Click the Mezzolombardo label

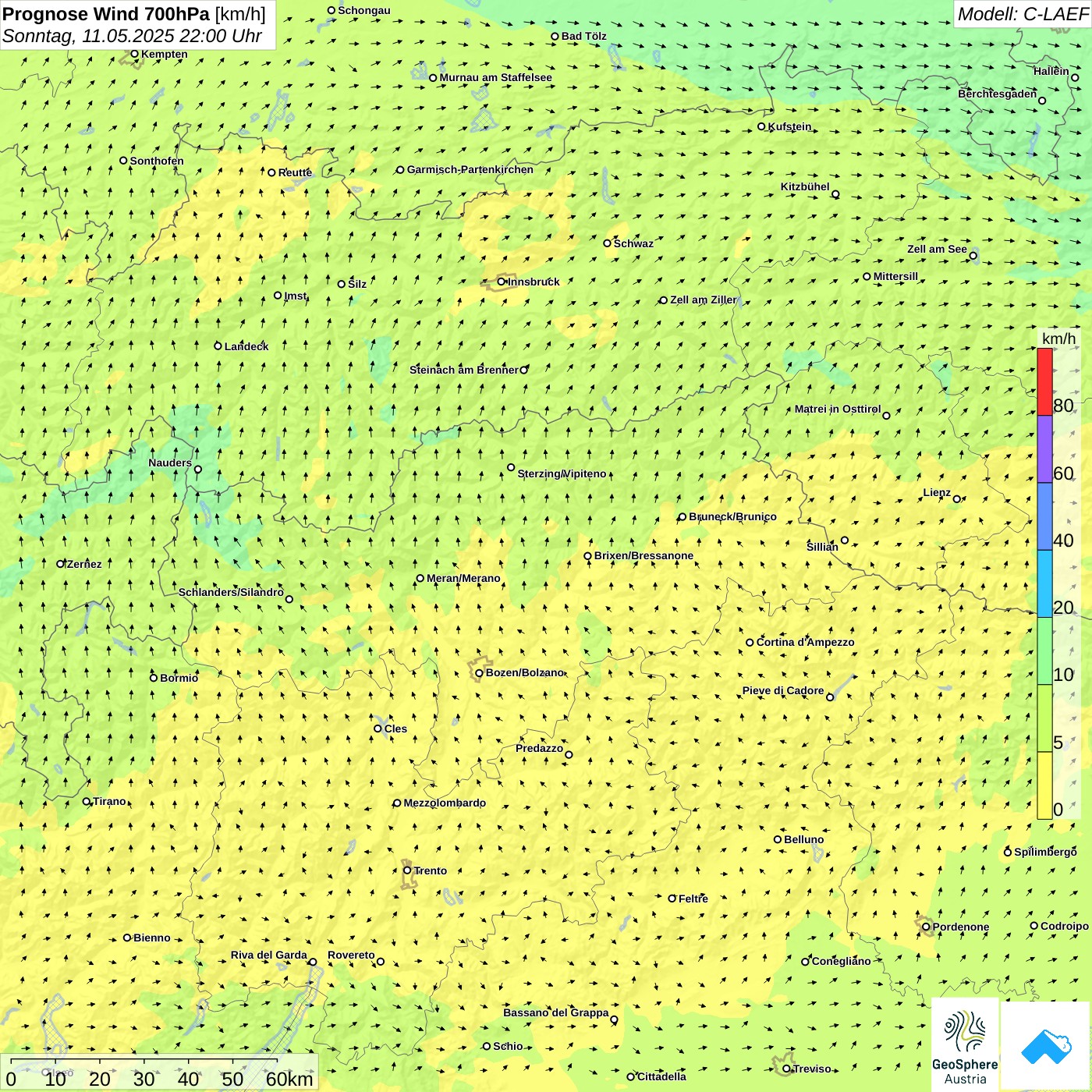(445, 803)
